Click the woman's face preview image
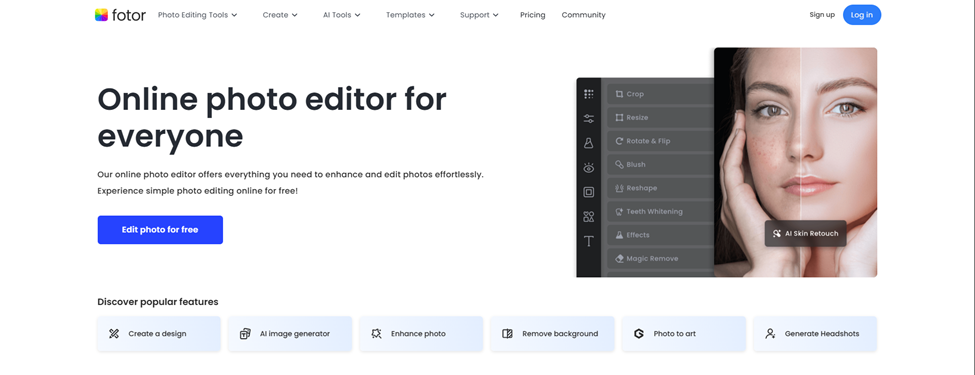Viewport: 975px width, 375px height. tap(795, 162)
